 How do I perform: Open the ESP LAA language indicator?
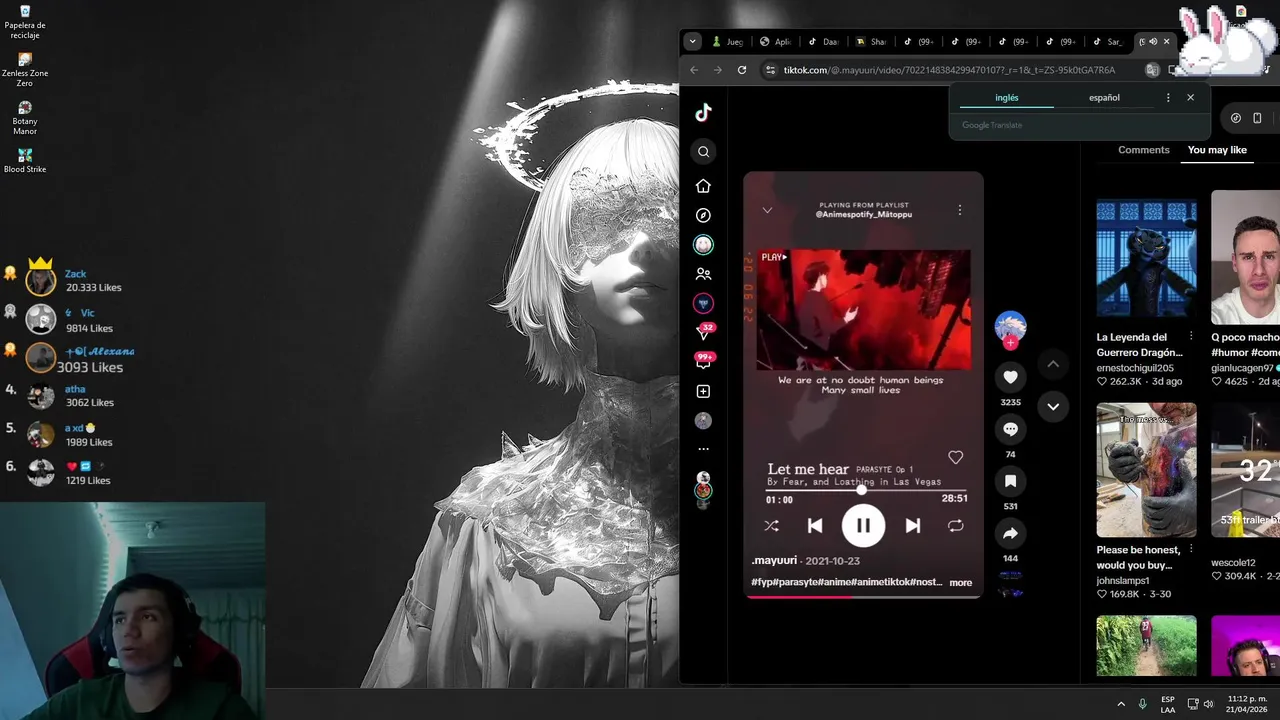point(1168,704)
